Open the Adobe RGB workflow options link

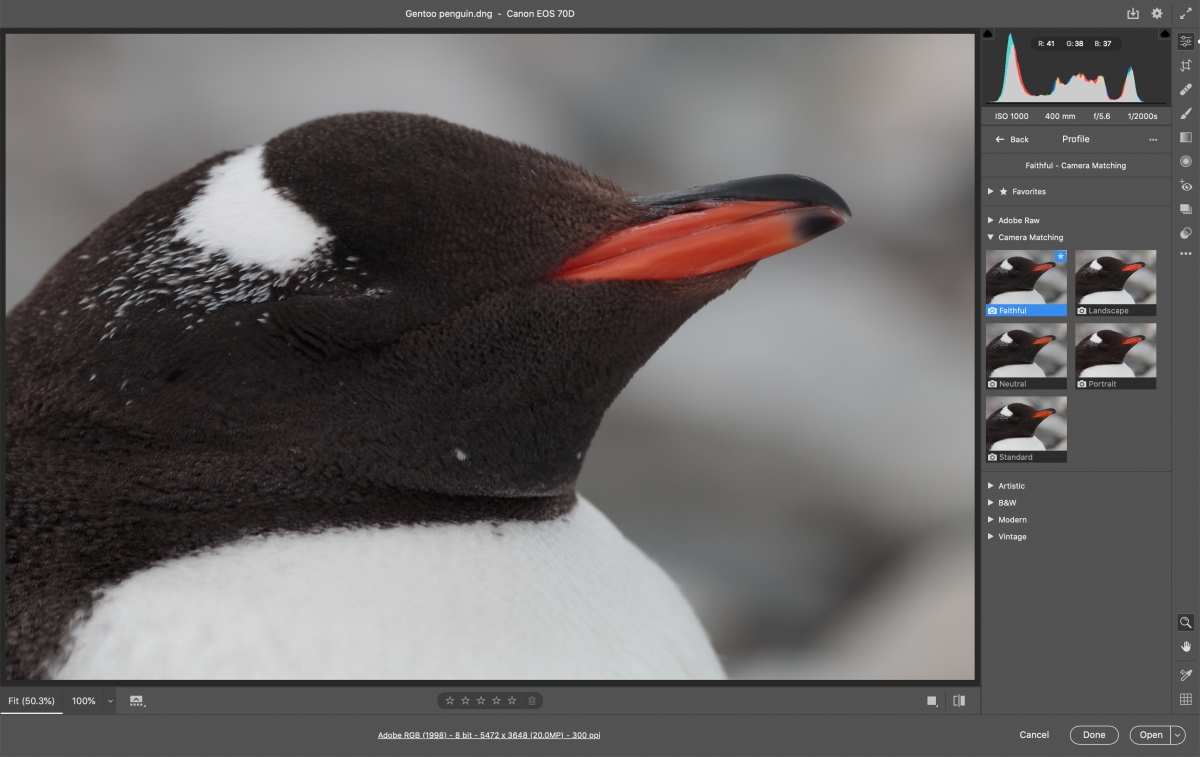(x=487, y=734)
